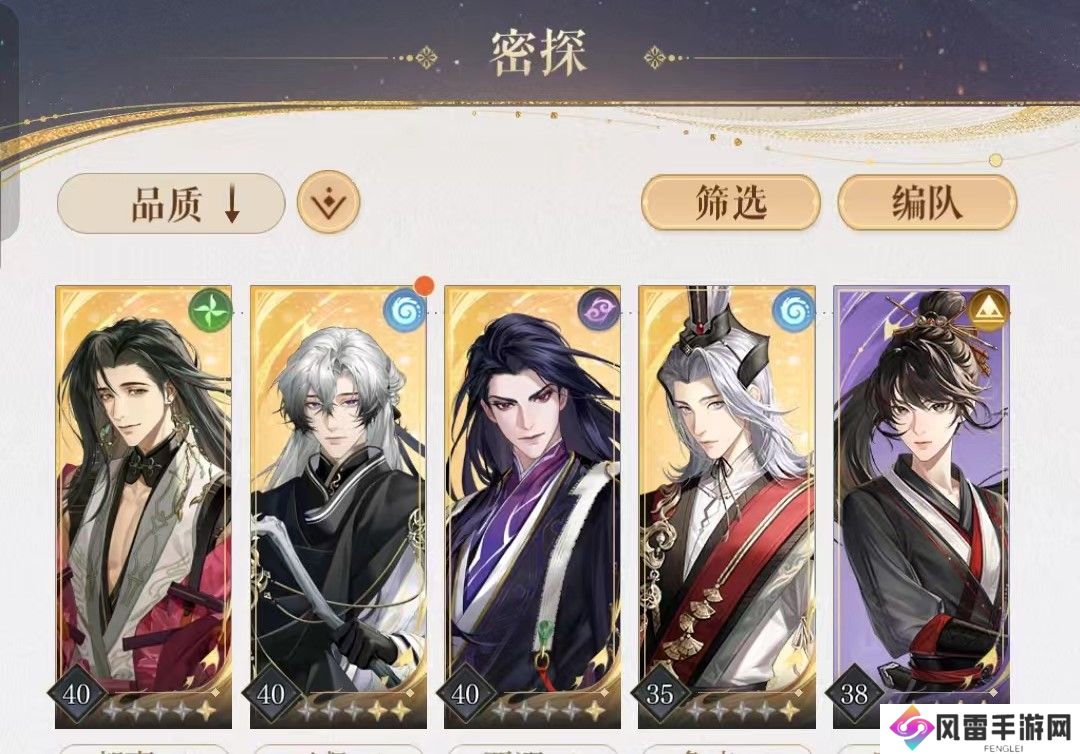
Task: Select the white-haired character with black hat
Action: pos(727,507)
